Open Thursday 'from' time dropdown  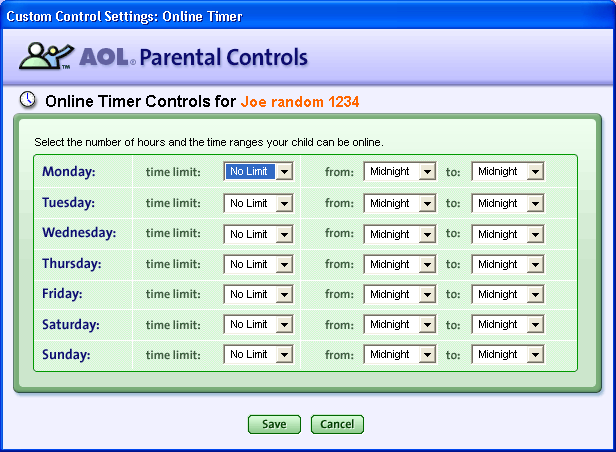tap(400, 264)
